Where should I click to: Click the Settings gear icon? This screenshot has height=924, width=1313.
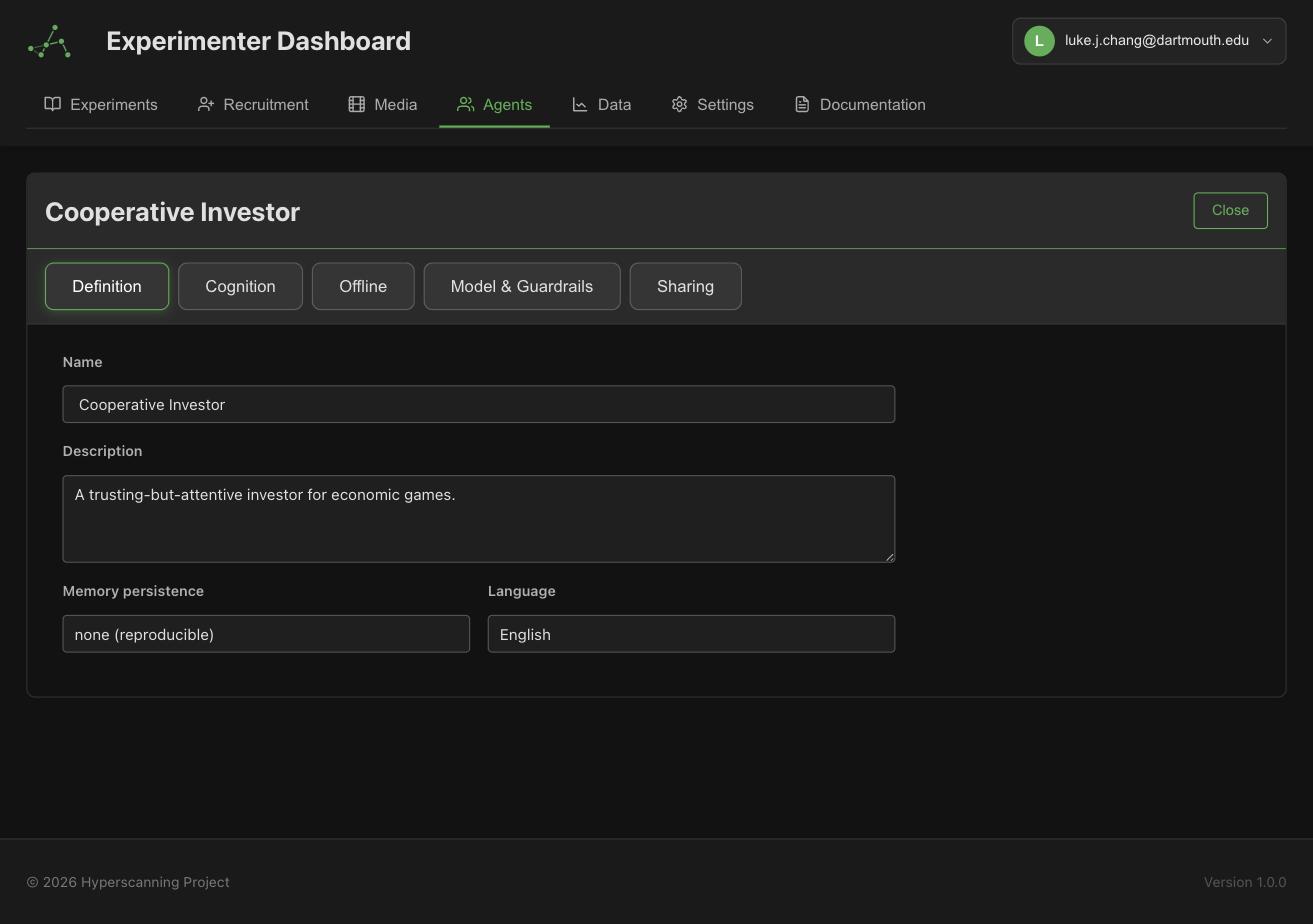679,104
